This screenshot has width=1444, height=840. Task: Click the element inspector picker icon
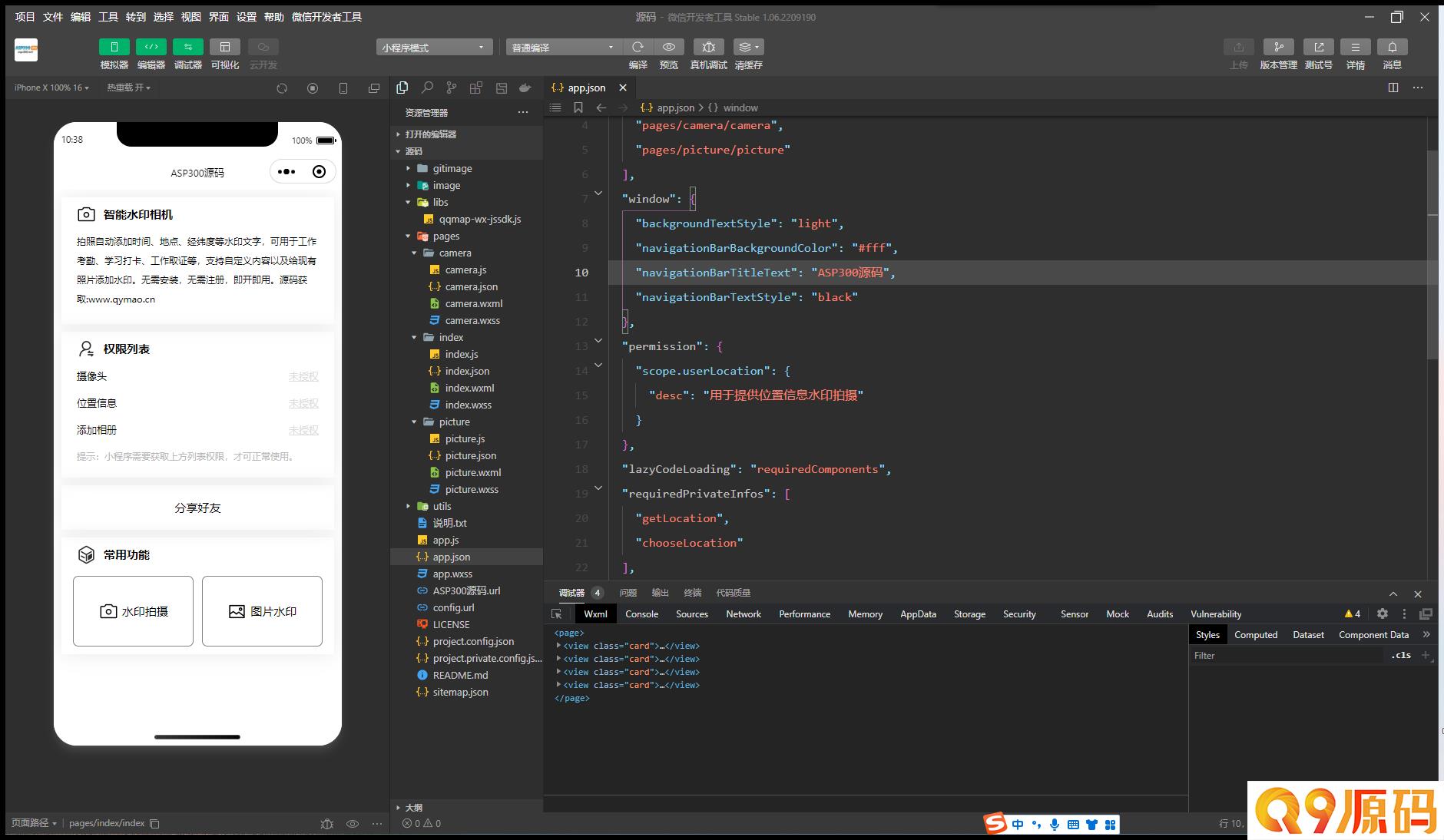[x=557, y=614]
